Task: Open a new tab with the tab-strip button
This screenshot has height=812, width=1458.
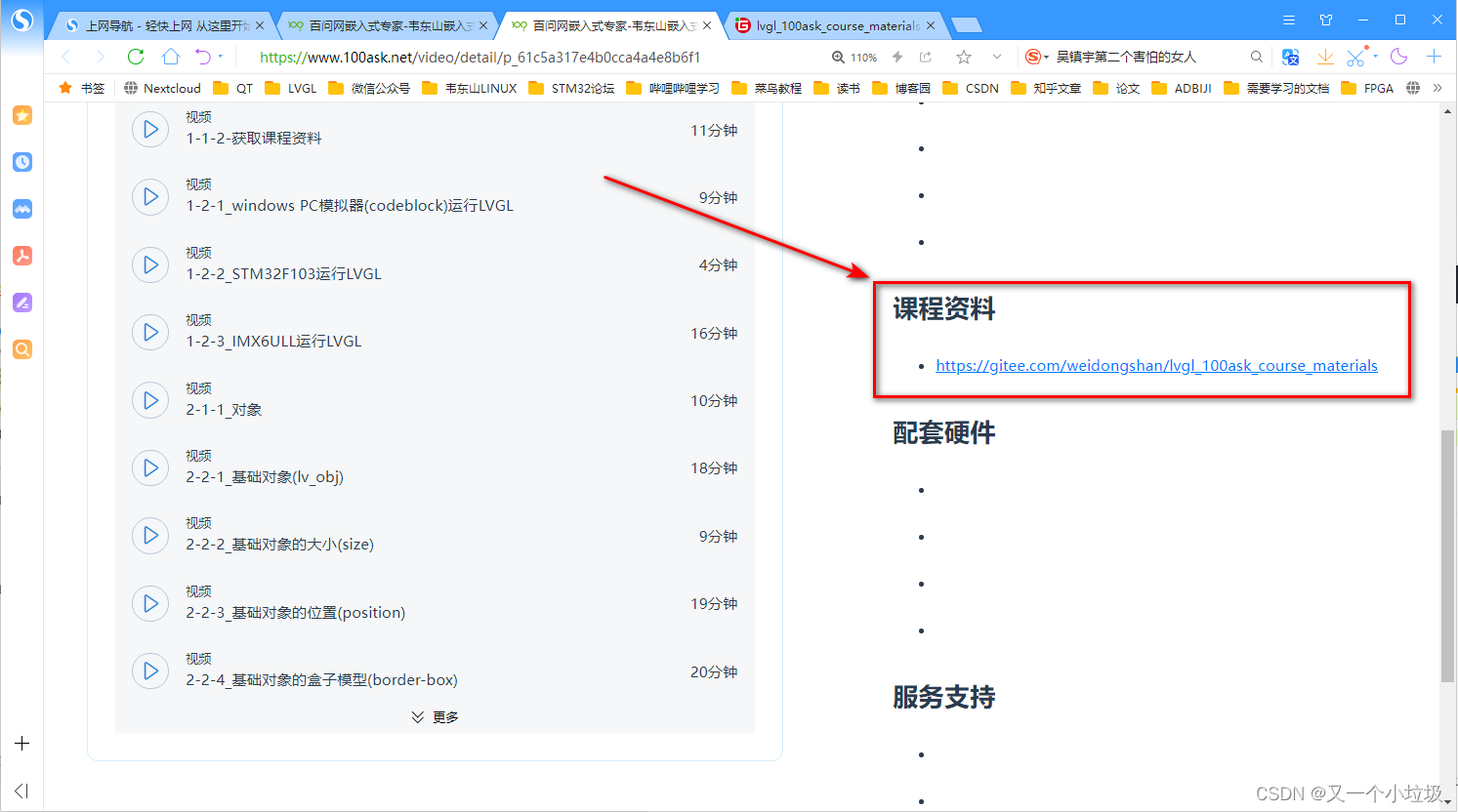Action: [966, 25]
